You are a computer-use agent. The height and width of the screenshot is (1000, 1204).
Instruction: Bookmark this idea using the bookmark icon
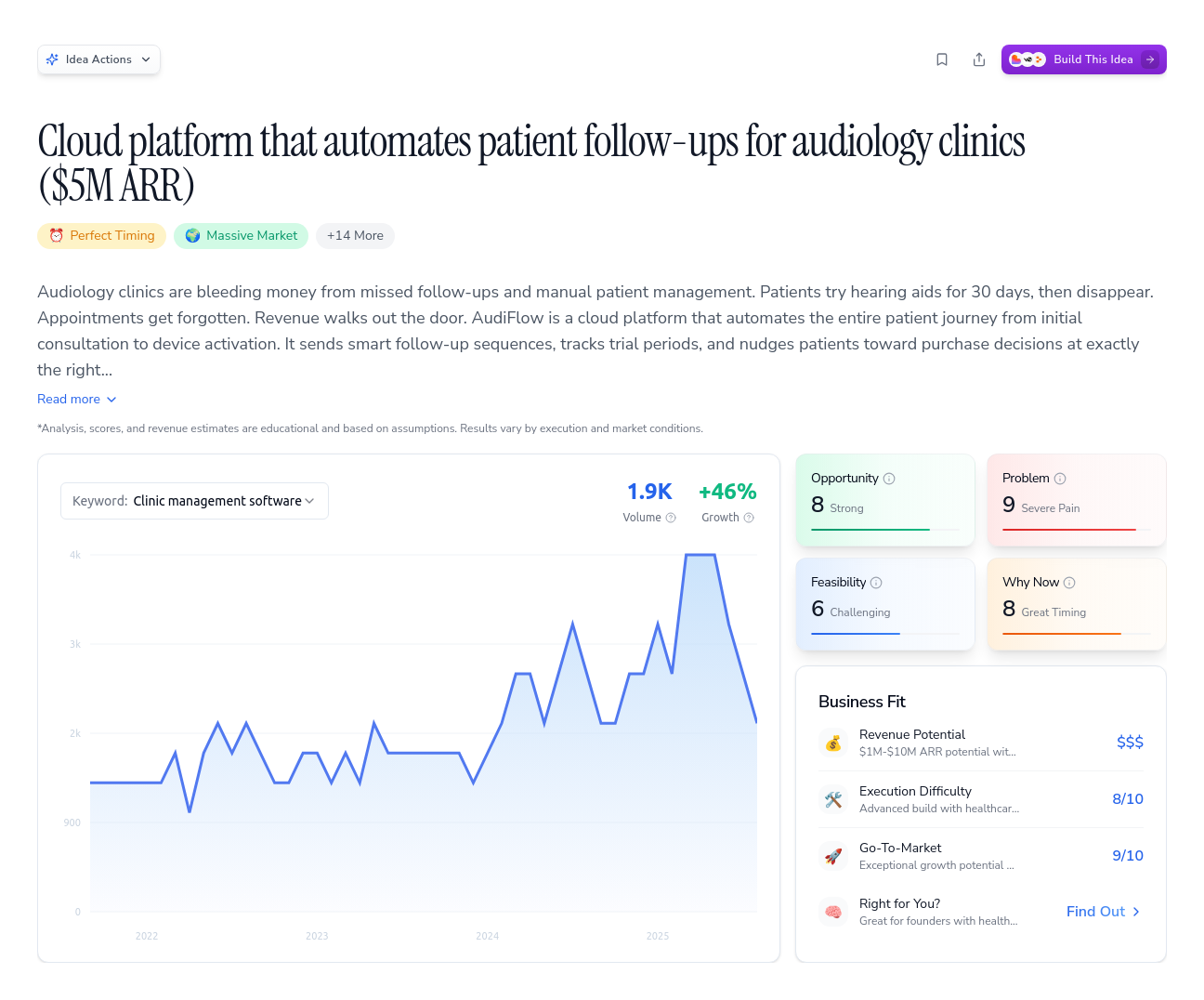(x=942, y=59)
